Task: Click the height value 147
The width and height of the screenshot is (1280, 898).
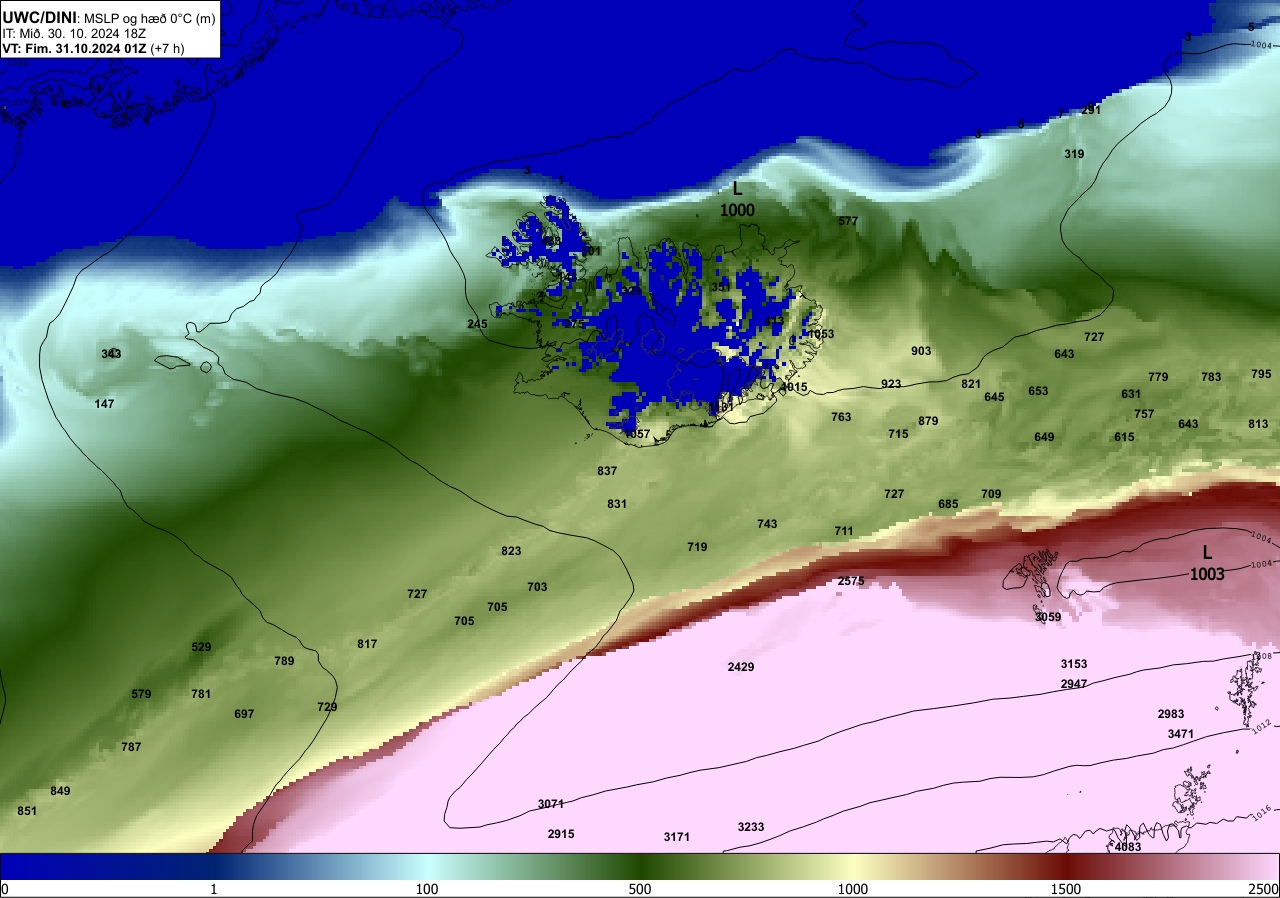Action: tap(105, 404)
